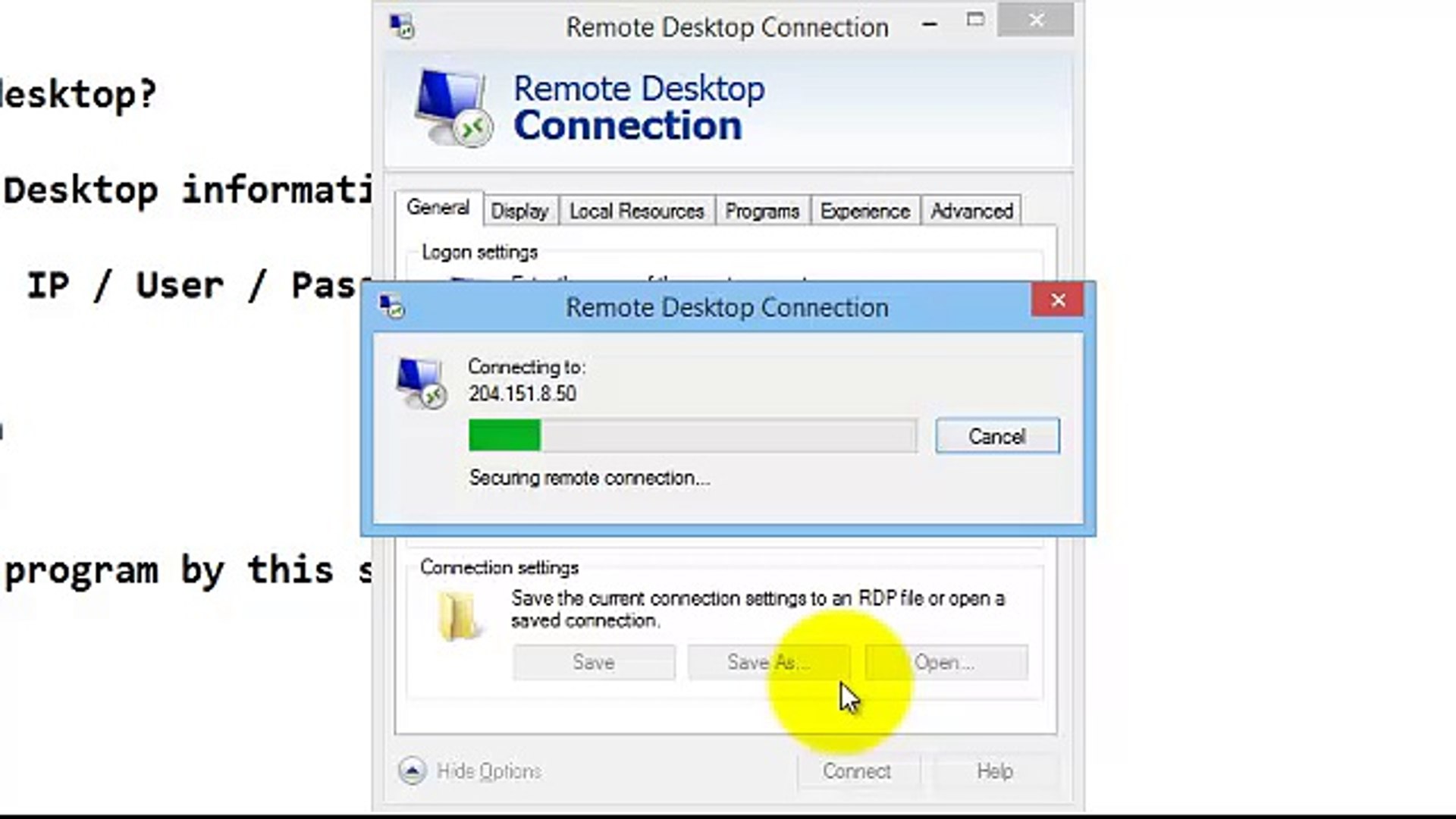Open a saved RDP connection file
Viewport: 1456px width, 819px height.
click(x=945, y=662)
